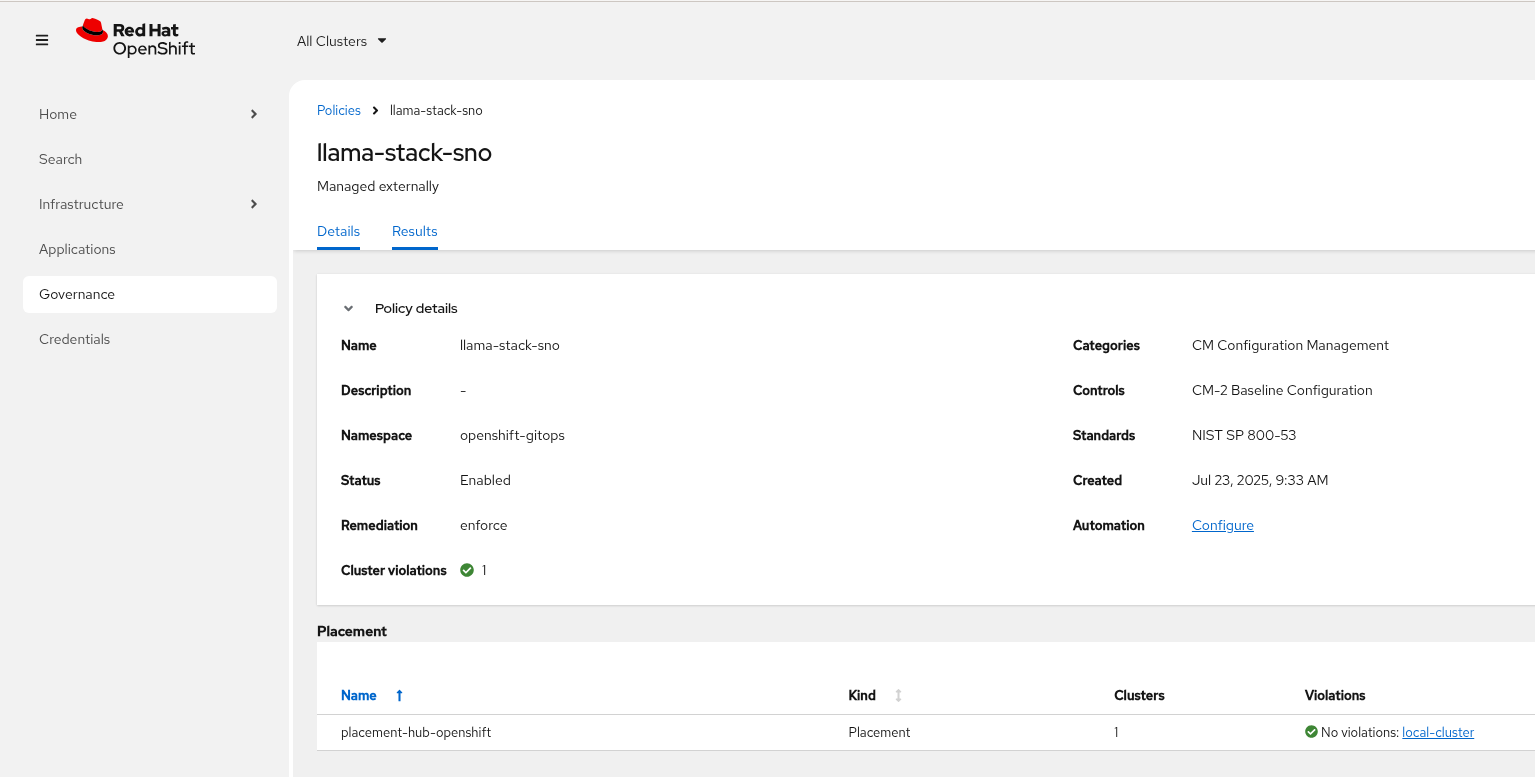The height and width of the screenshot is (777, 1535).
Task: Open the All Clusters dropdown
Action: (x=341, y=41)
